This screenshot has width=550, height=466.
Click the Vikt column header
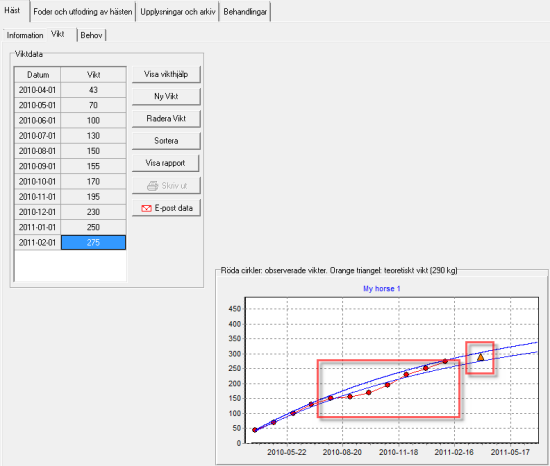tap(93, 75)
